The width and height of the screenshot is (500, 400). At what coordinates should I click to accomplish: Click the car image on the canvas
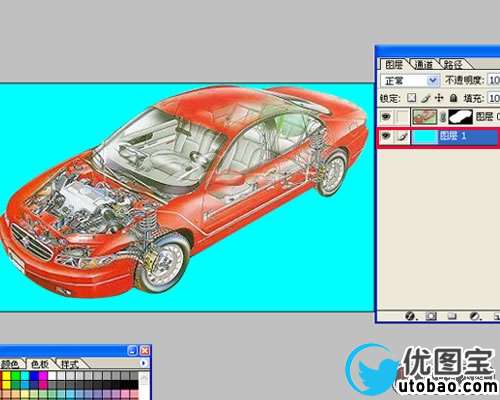[x=183, y=192]
